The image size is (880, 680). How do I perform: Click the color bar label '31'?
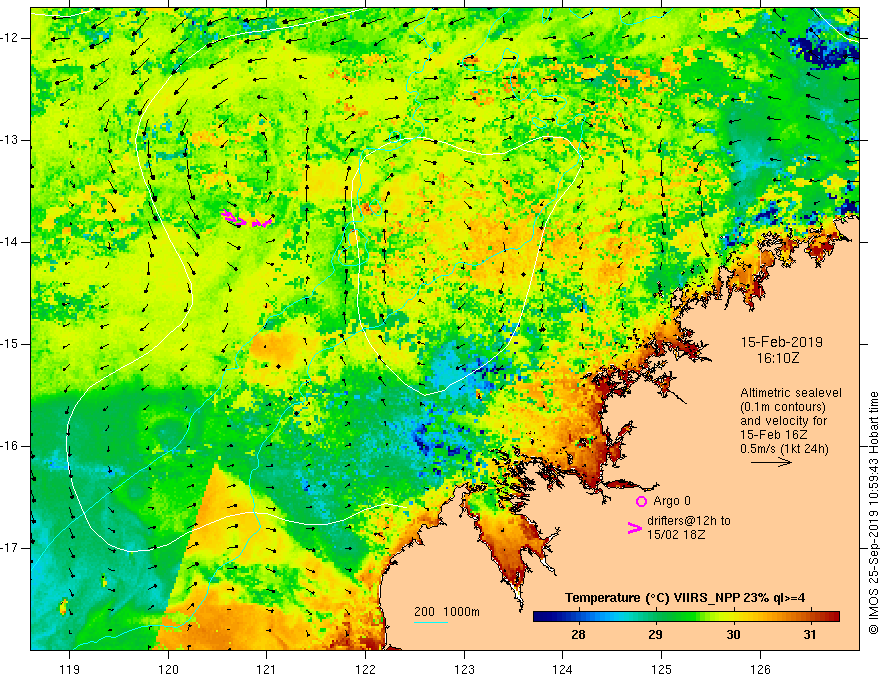pos(809,635)
